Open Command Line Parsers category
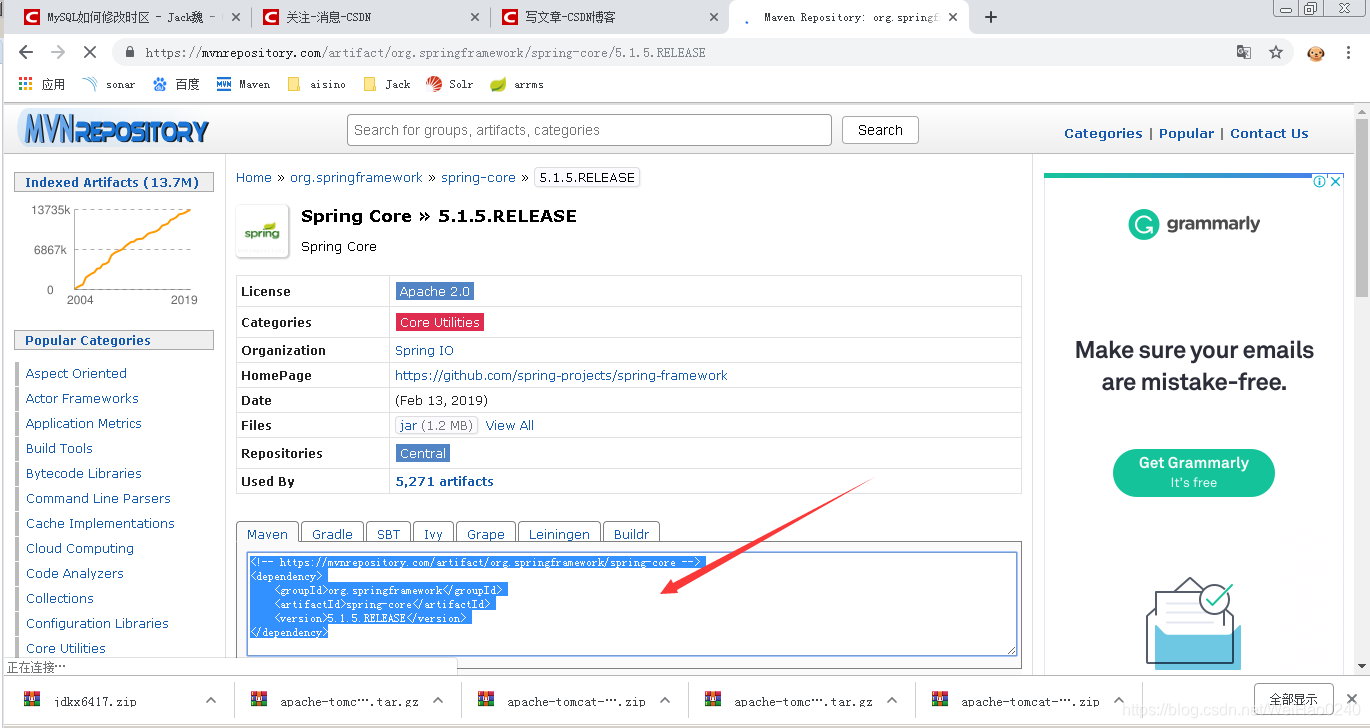 (98, 498)
